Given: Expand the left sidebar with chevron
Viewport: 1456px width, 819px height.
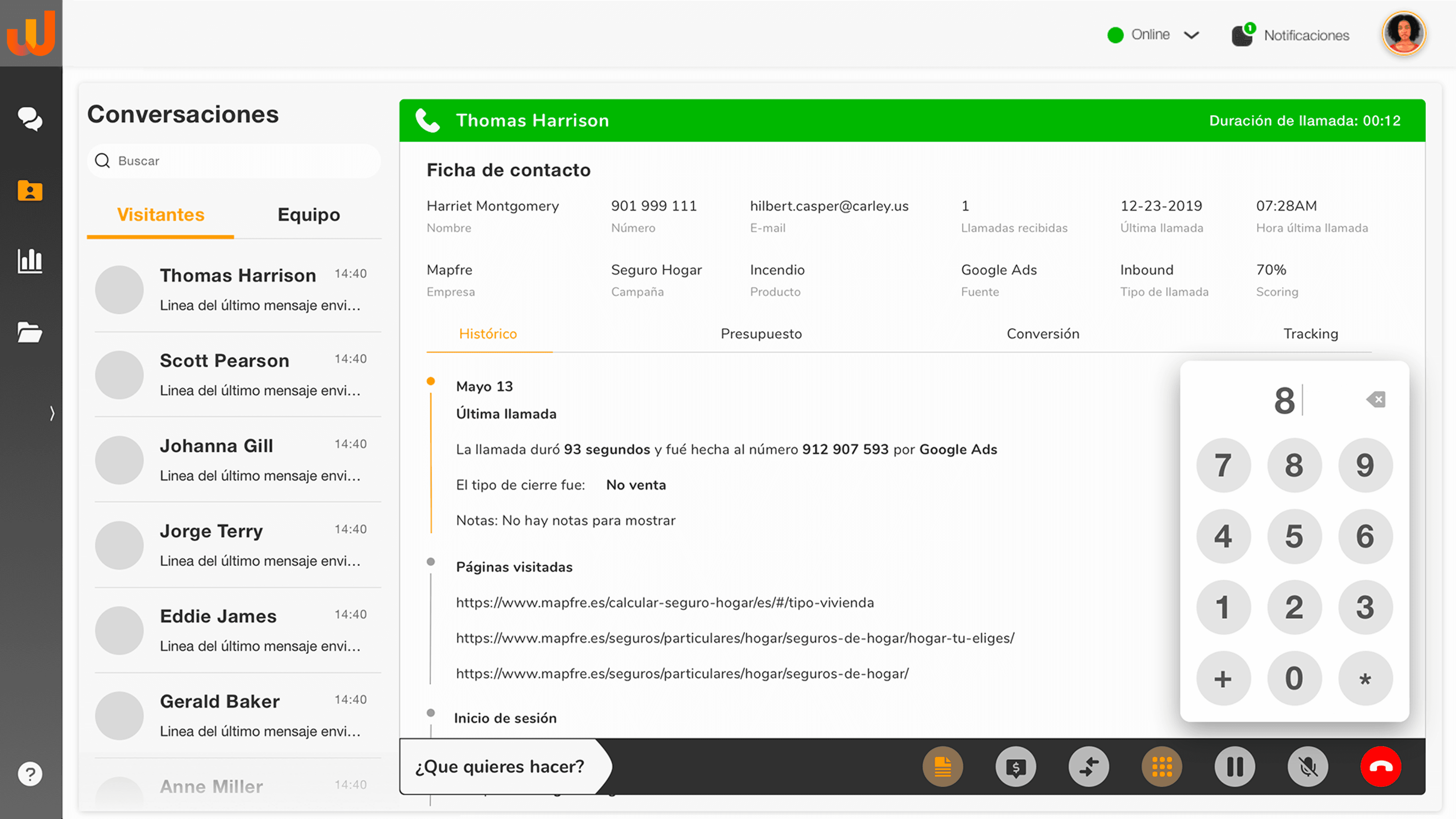Looking at the screenshot, I should pyautogui.click(x=52, y=413).
